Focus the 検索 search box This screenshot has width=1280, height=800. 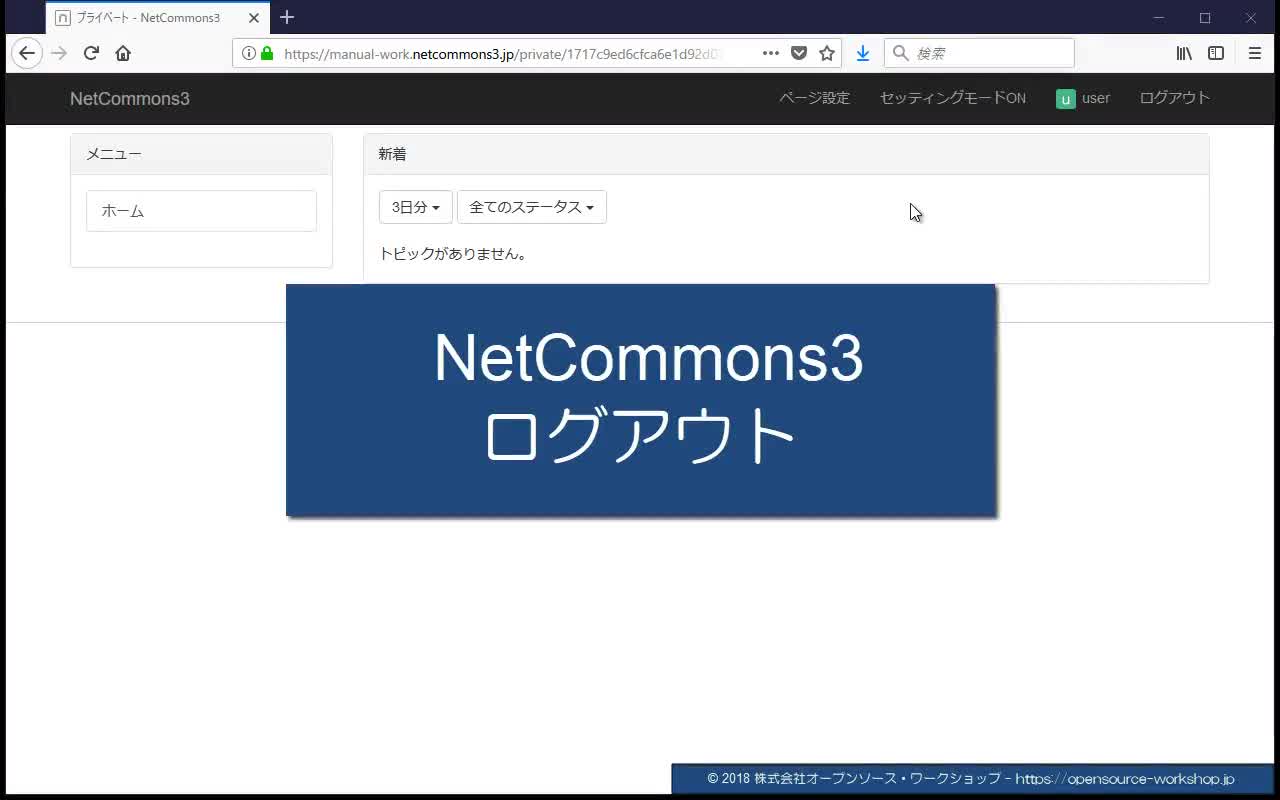(x=979, y=53)
